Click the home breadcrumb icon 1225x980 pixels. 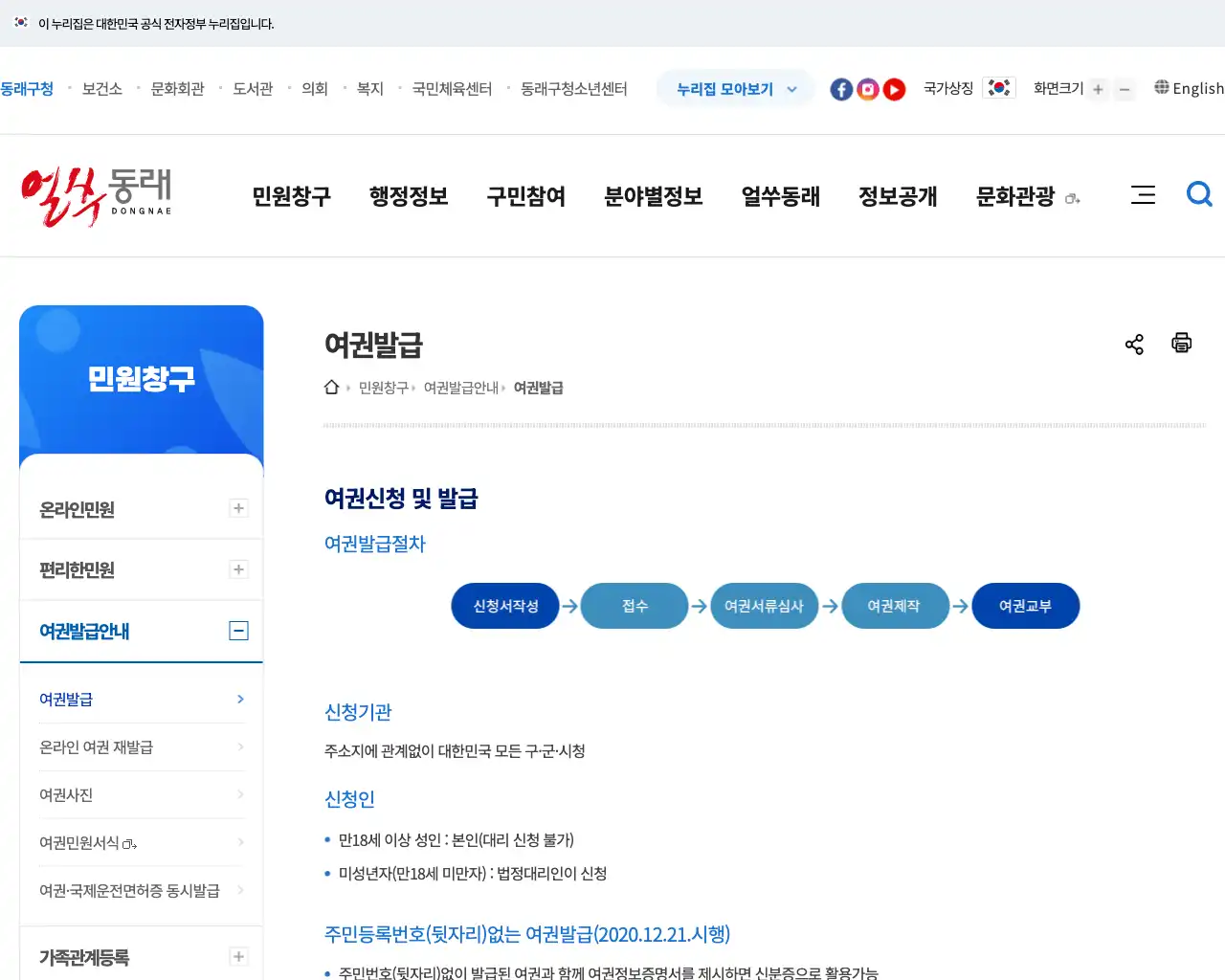click(331, 387)
